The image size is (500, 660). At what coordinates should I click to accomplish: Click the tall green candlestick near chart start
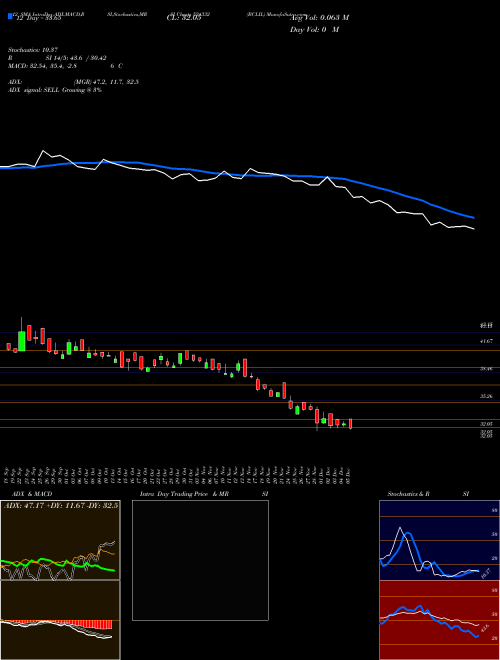pos(21,341)
